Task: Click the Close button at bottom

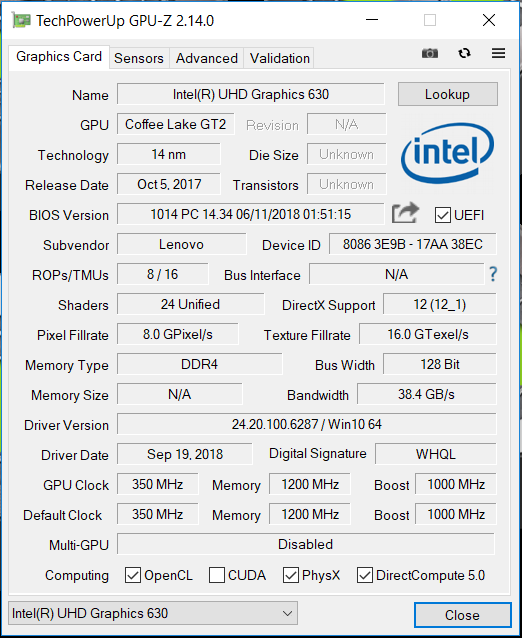Action: [463, 615]
